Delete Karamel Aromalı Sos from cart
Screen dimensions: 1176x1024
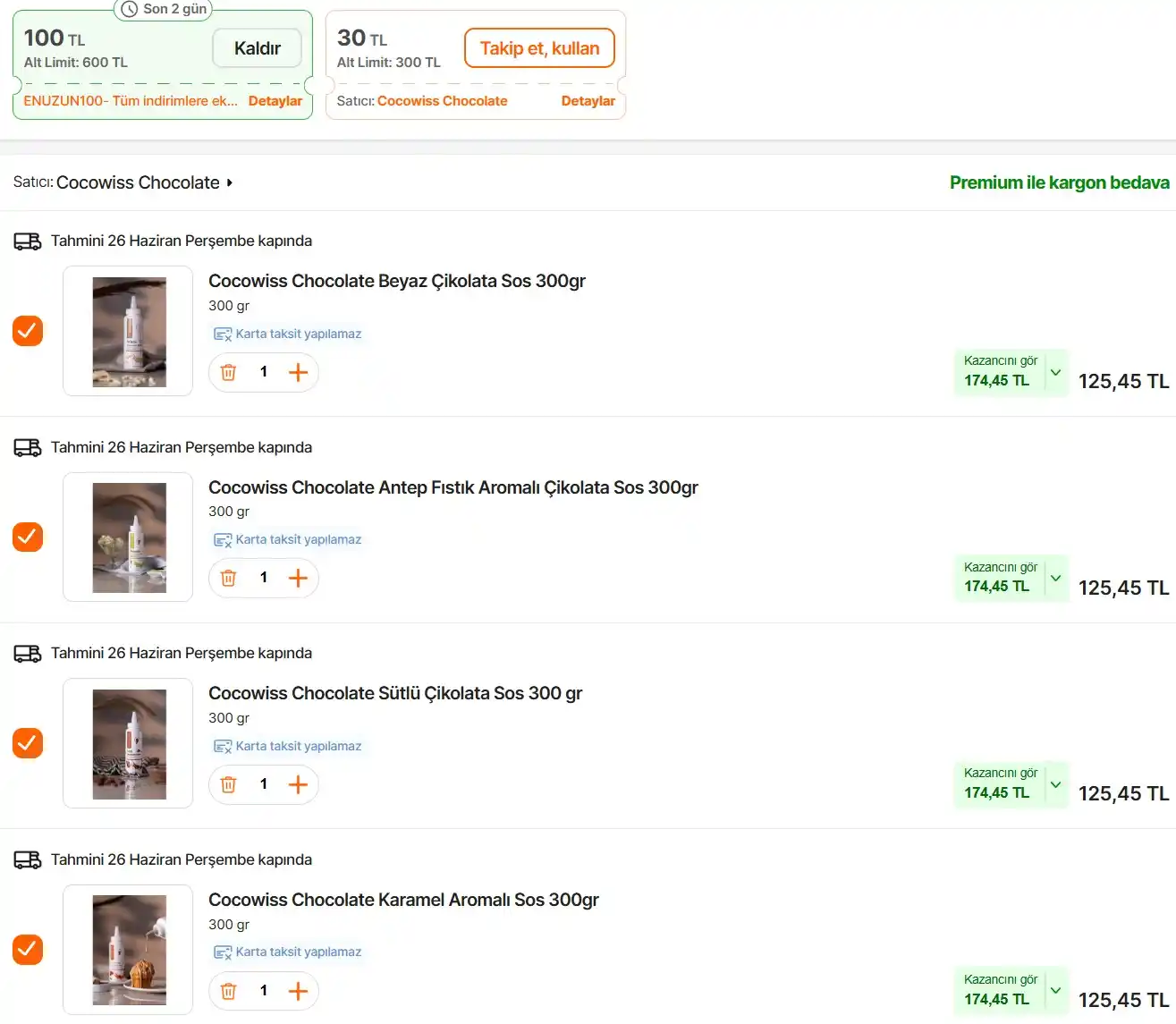(228, 991)
